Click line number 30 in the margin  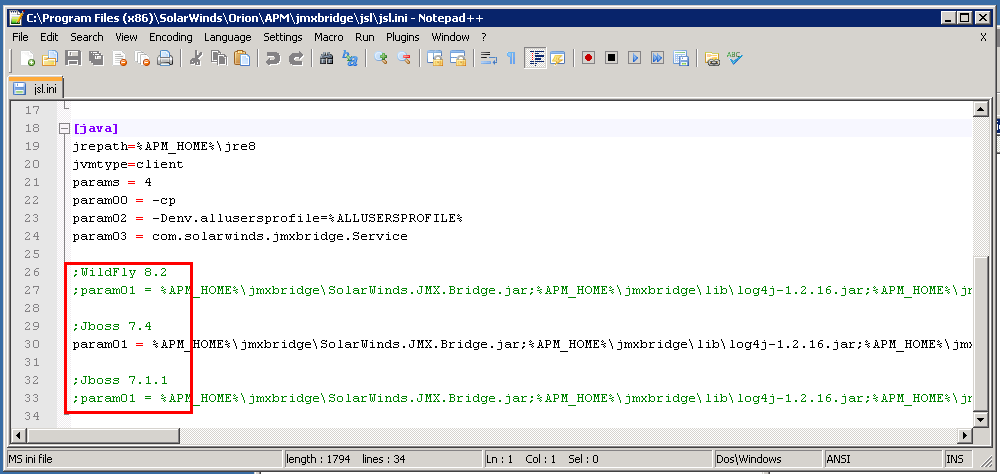(x=32, y=344)
